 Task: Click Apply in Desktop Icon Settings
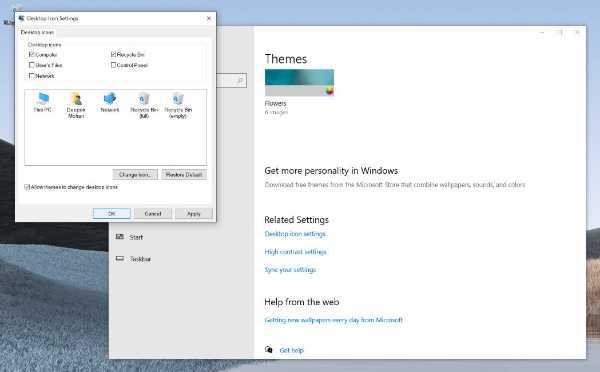194,214
